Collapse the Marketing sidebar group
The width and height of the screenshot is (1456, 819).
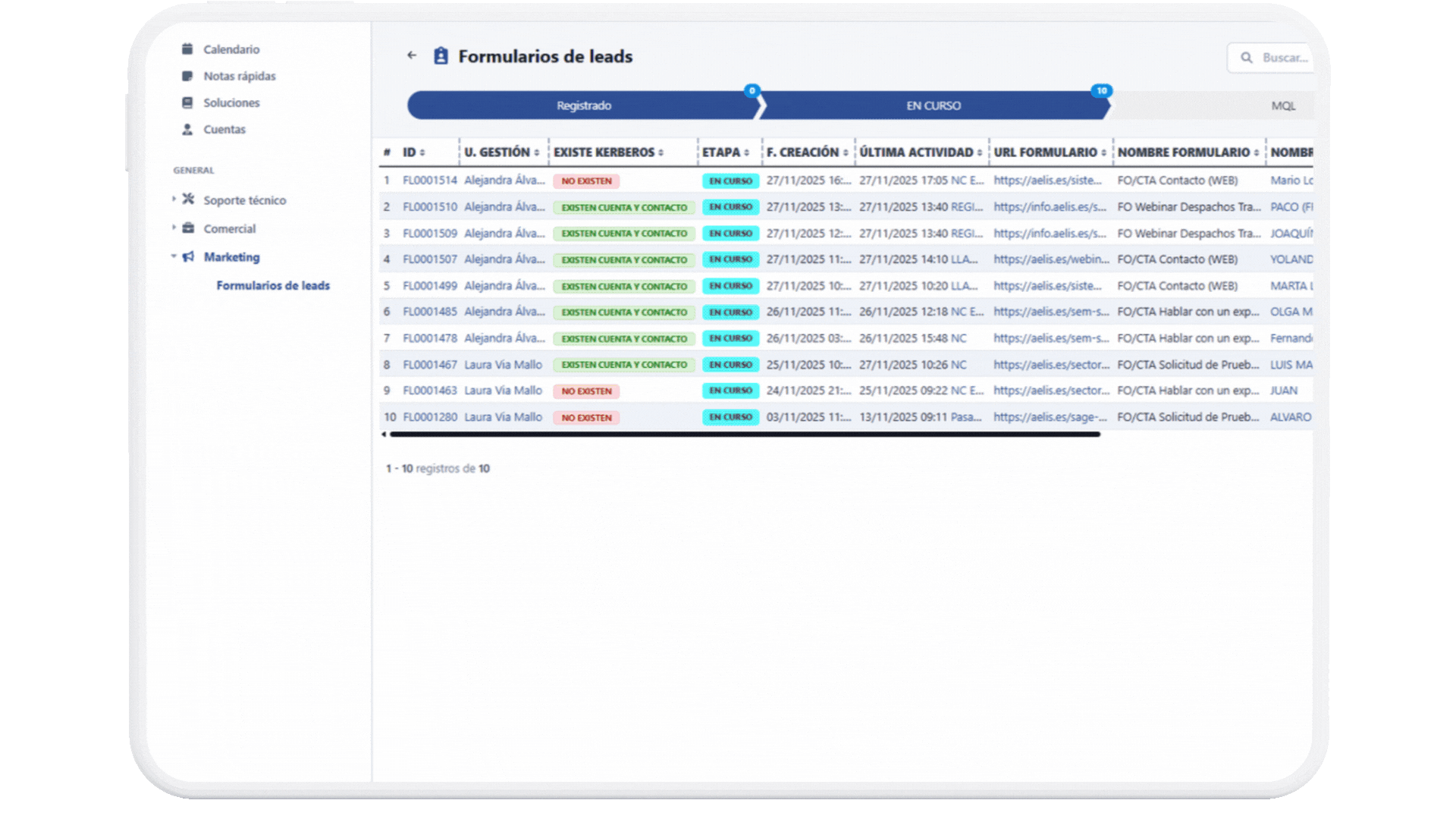pyautogui.click(x=173, y=257)
